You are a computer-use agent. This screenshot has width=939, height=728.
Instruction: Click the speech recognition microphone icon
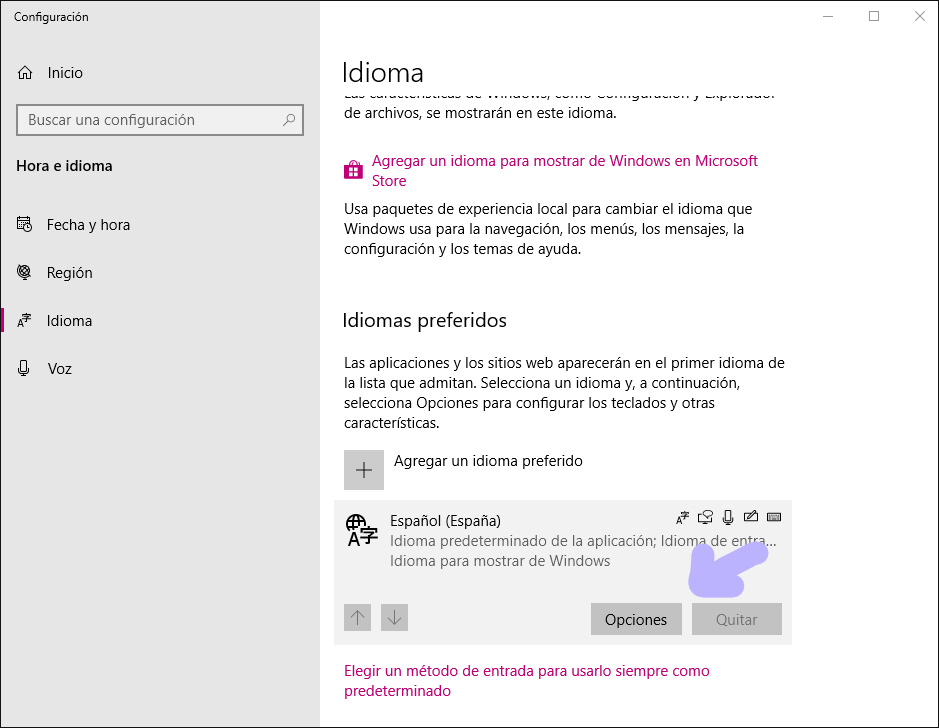(728, 517)
